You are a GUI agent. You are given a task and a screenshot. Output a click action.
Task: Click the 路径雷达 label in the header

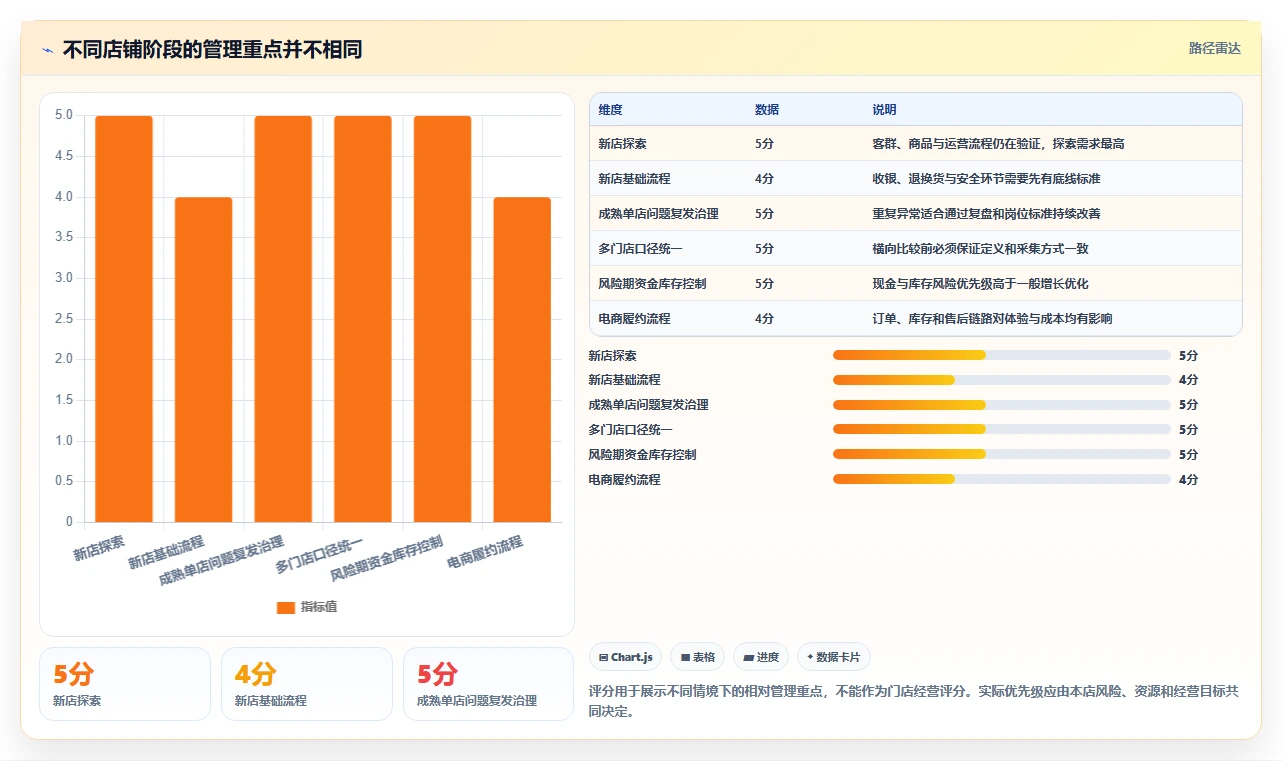[x=1214, y=48]
